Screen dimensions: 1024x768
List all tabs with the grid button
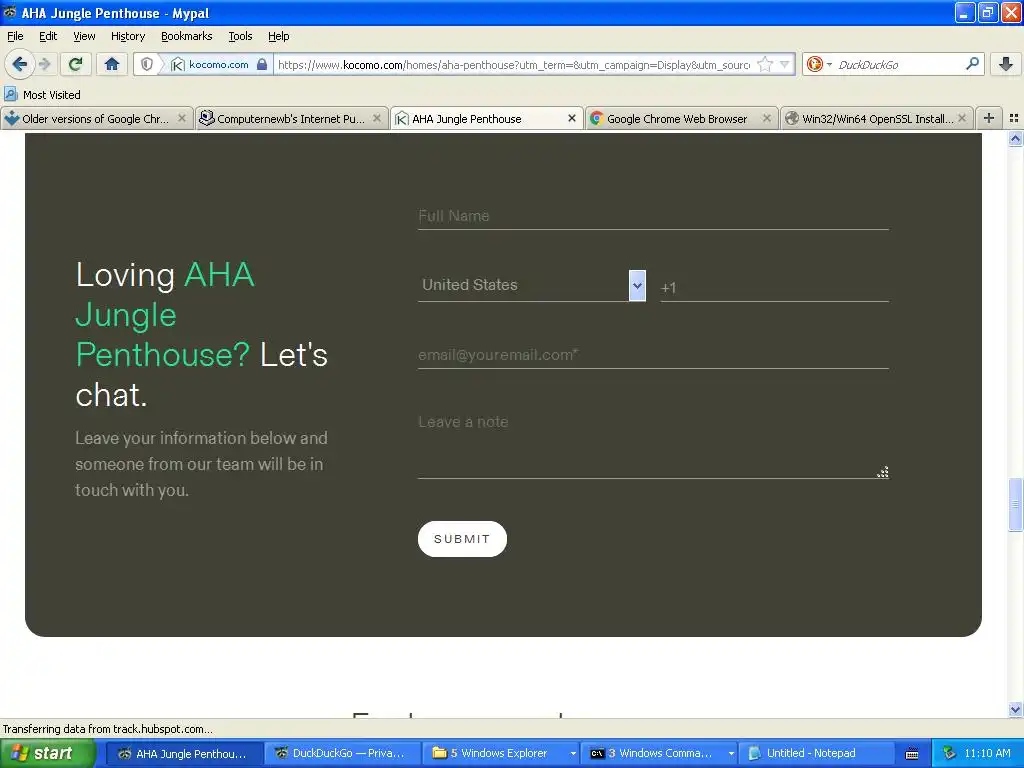(x=1014, y=118)
